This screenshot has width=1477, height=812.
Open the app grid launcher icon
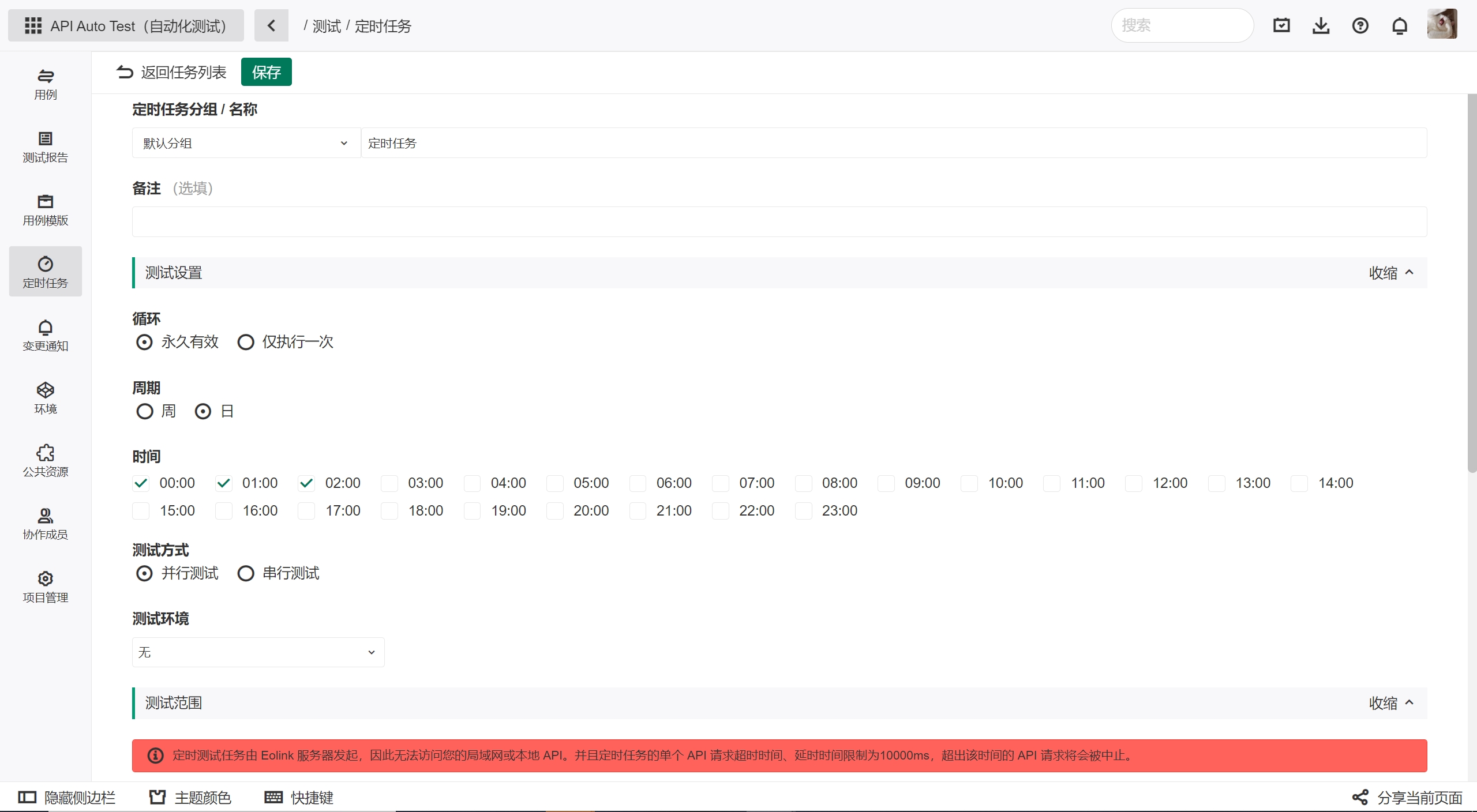point(33,26)
